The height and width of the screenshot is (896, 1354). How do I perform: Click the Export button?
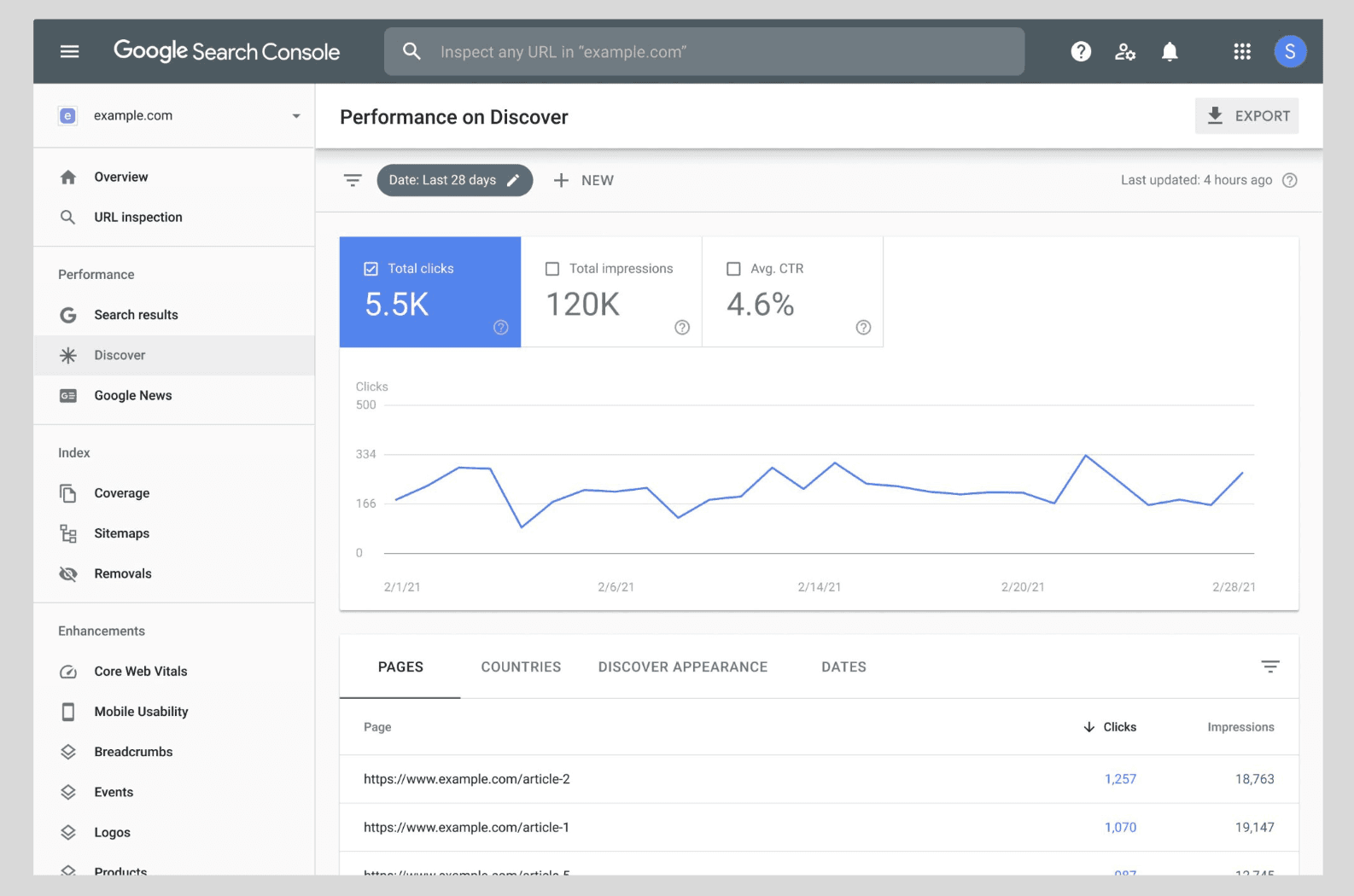point(1246,116)
